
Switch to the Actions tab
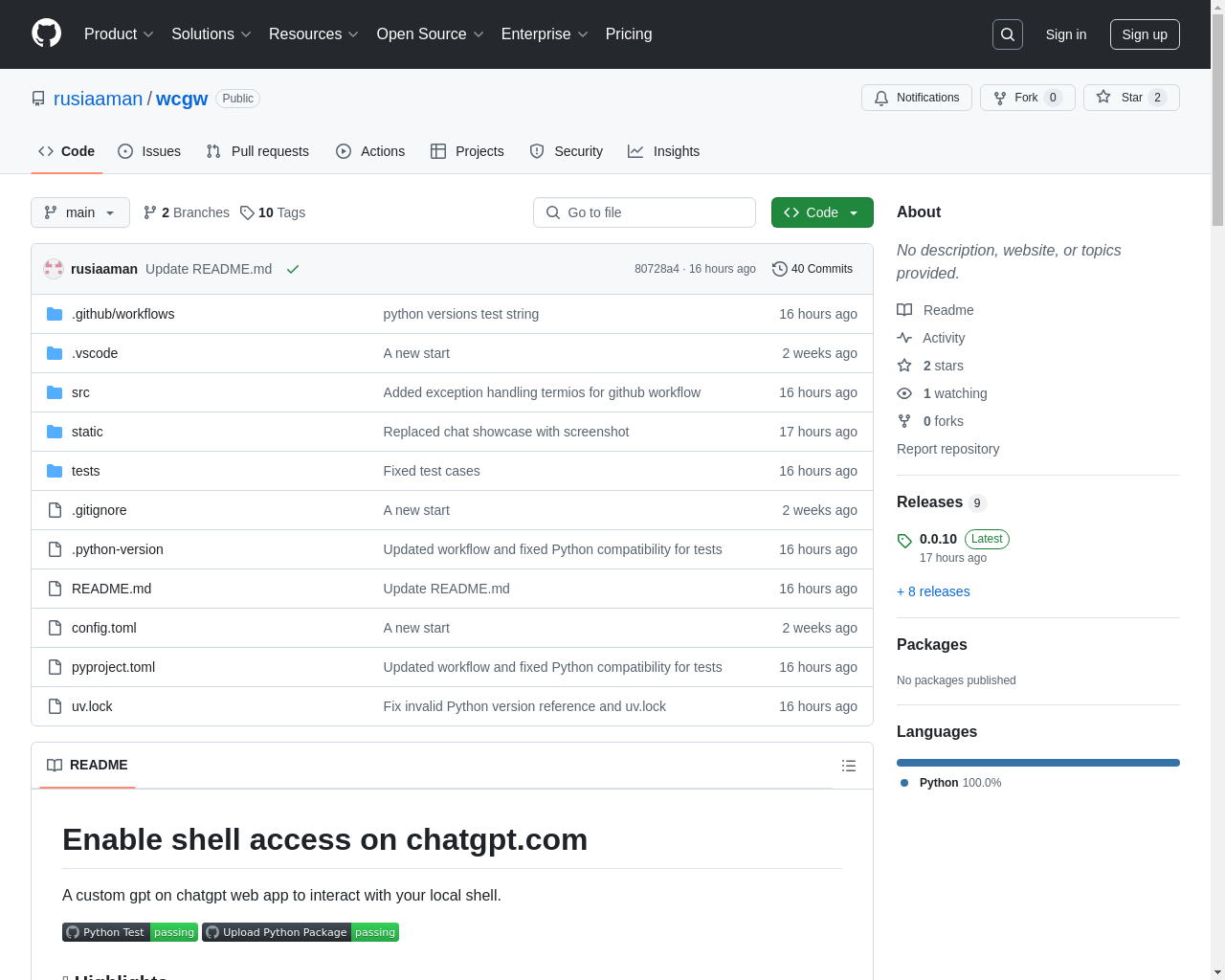point(370,151)
